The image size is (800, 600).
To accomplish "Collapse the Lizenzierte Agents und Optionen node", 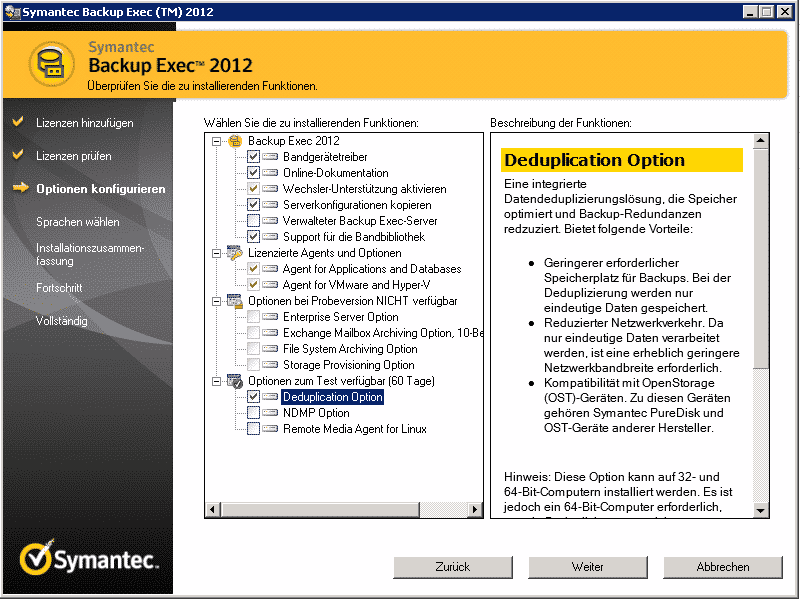I will (216, 253).
